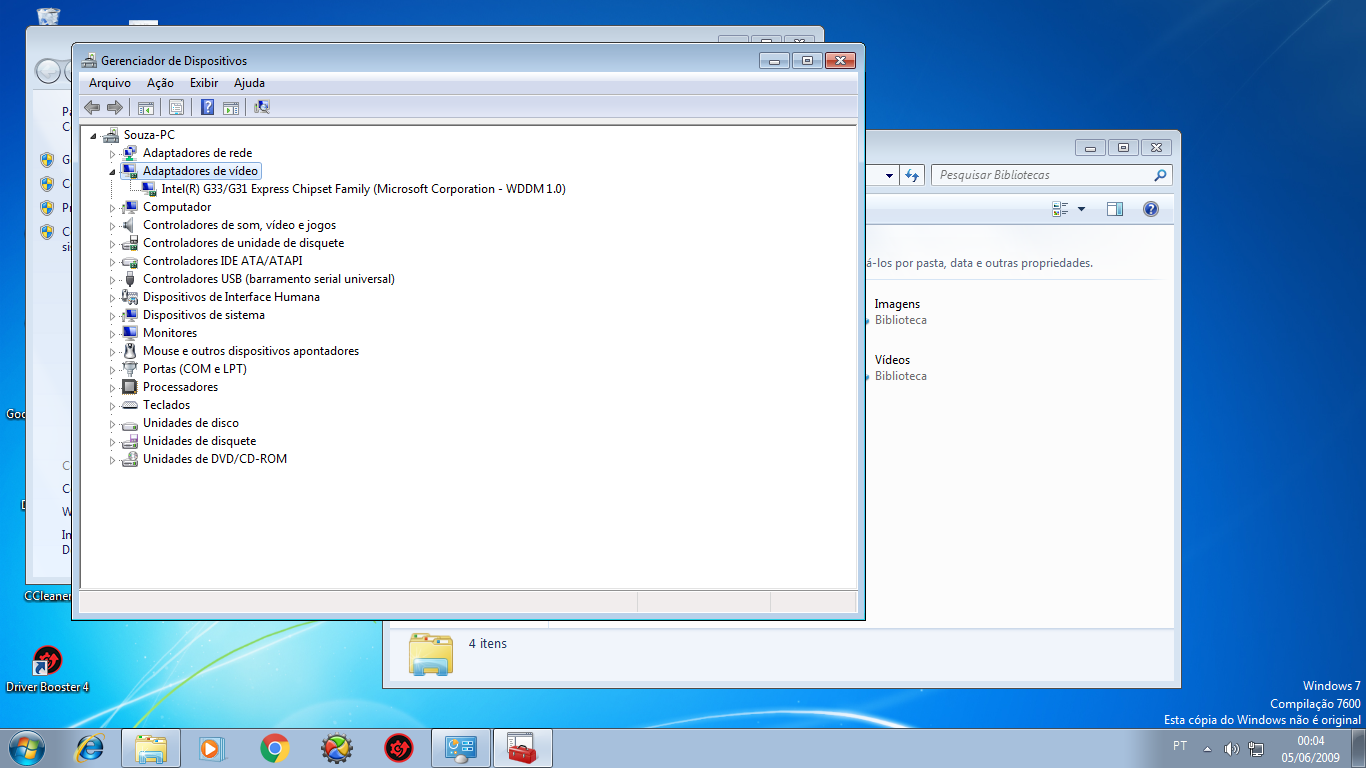Toggle the preview pane icon in Bibliotecas window
This screenshot has height=768, width=1366.
point(1115,209)
